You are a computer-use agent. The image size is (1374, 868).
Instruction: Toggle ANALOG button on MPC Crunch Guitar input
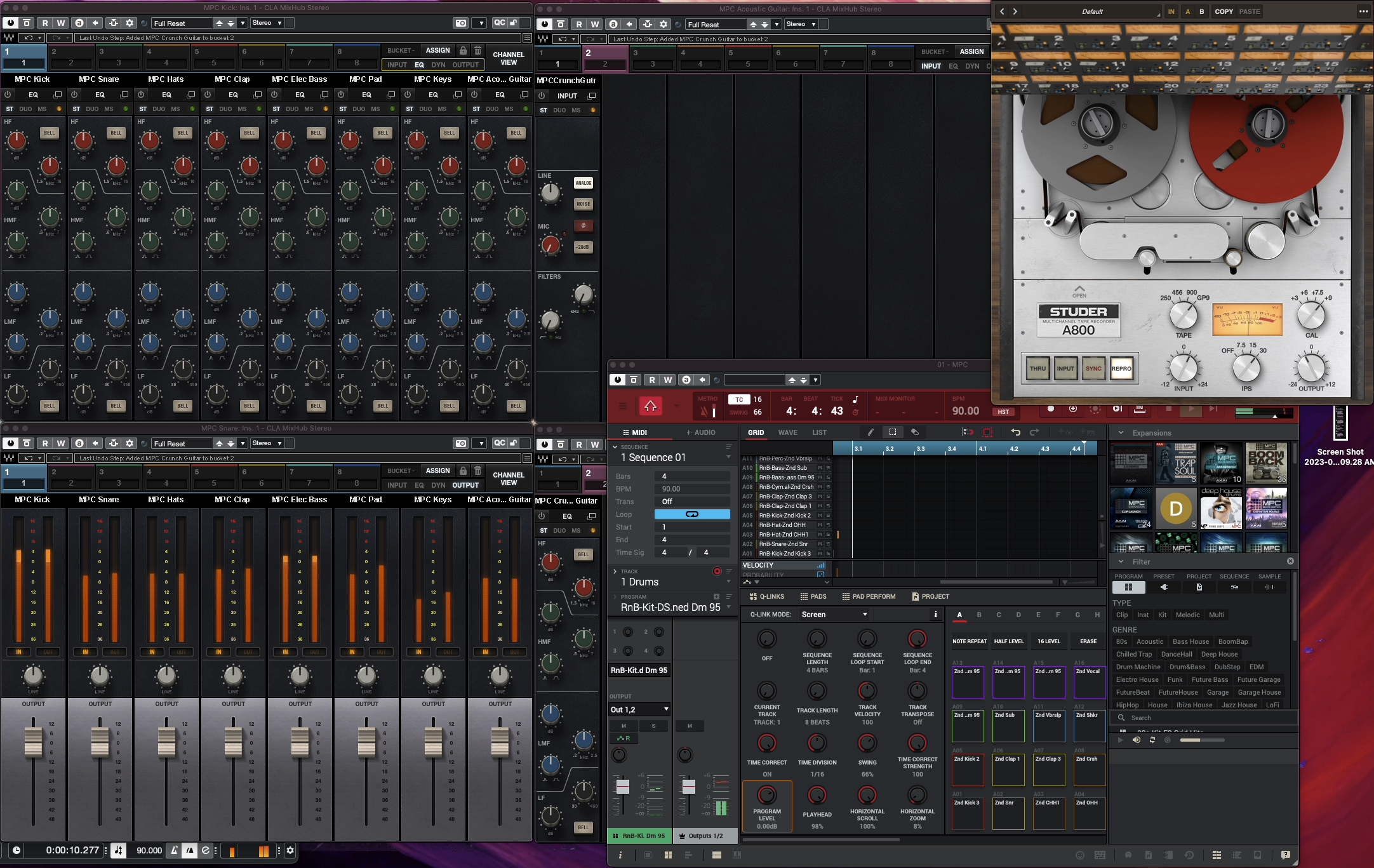[583, 183]
